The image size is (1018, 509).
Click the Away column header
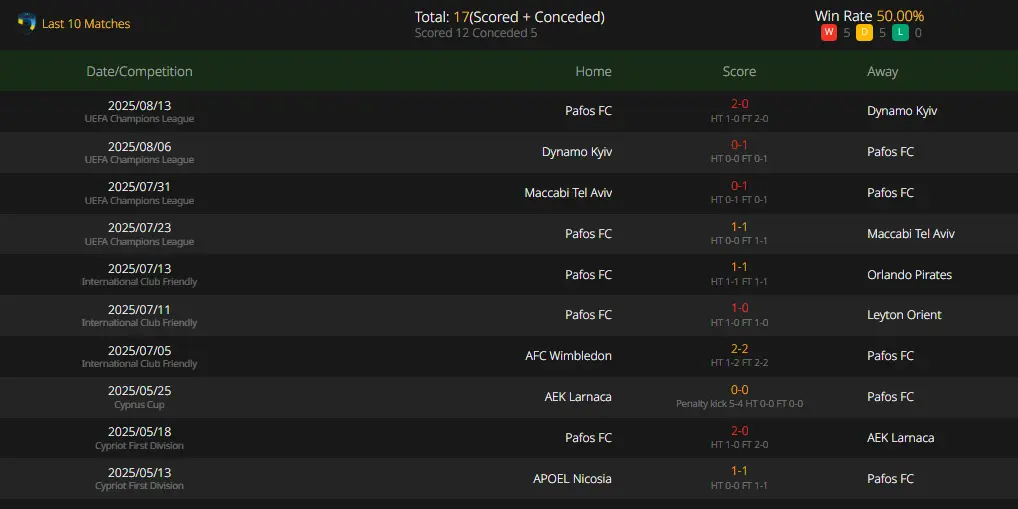[882, 71]
